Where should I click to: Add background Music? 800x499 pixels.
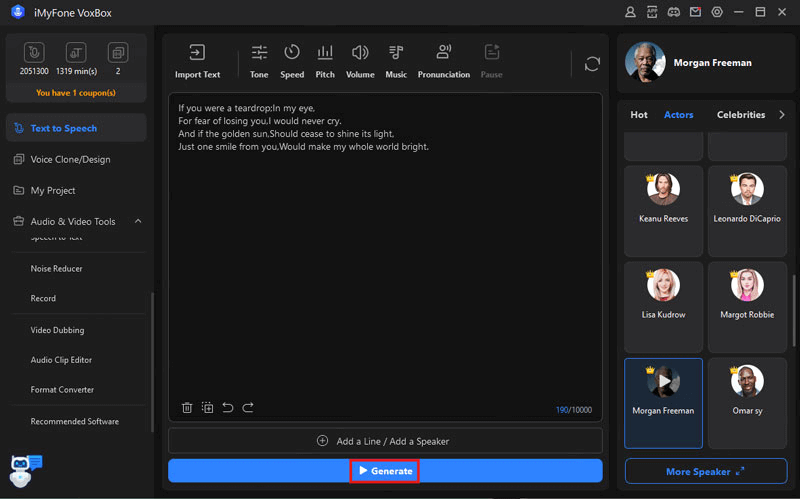tap(396, 61)
